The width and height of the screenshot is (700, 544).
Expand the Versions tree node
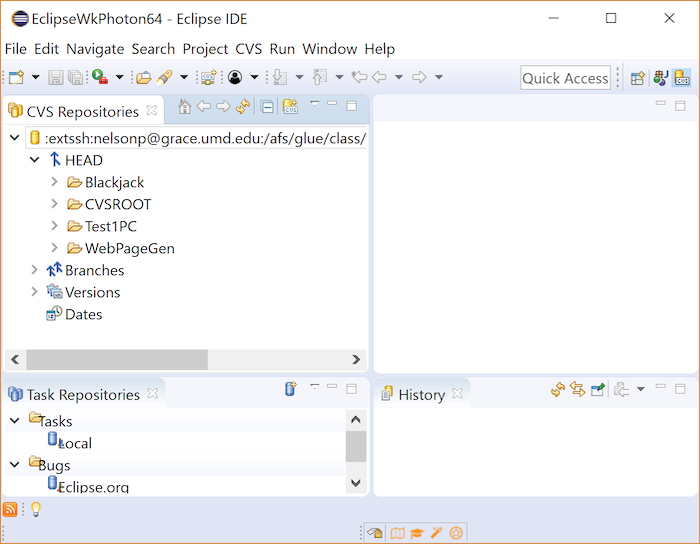pyautogui.click(x=35, y=292)
